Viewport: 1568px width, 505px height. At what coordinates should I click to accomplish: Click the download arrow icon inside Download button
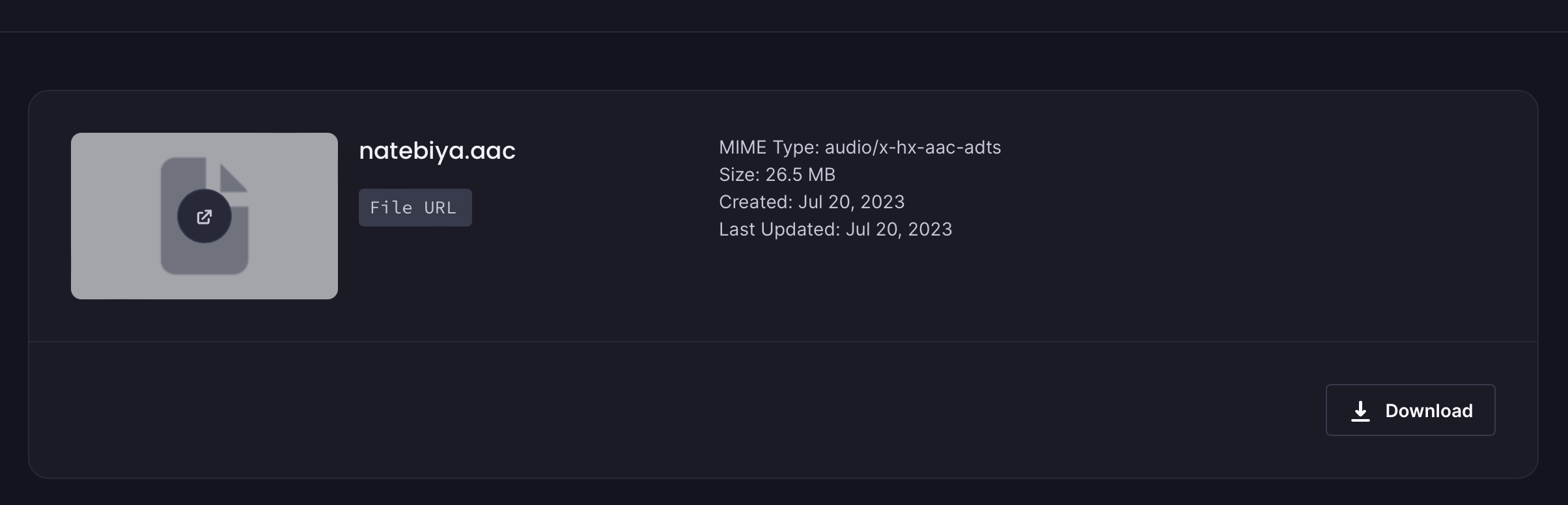1360,410
